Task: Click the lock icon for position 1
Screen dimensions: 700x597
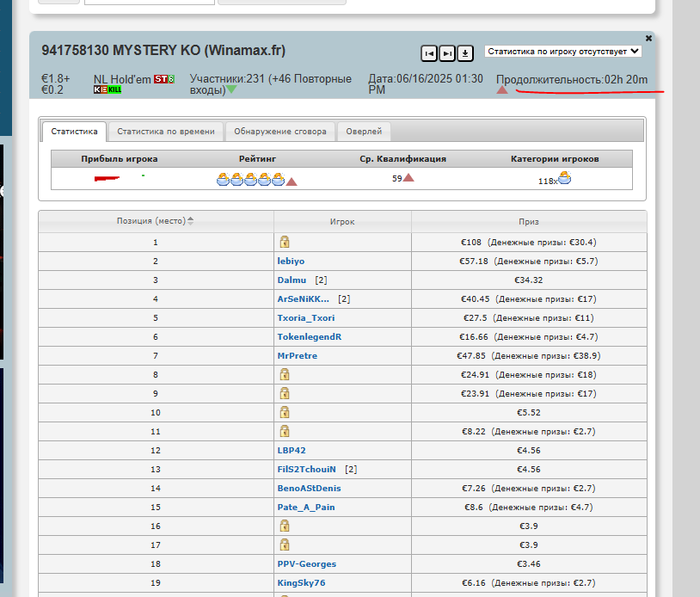Action: pos(284,242)
